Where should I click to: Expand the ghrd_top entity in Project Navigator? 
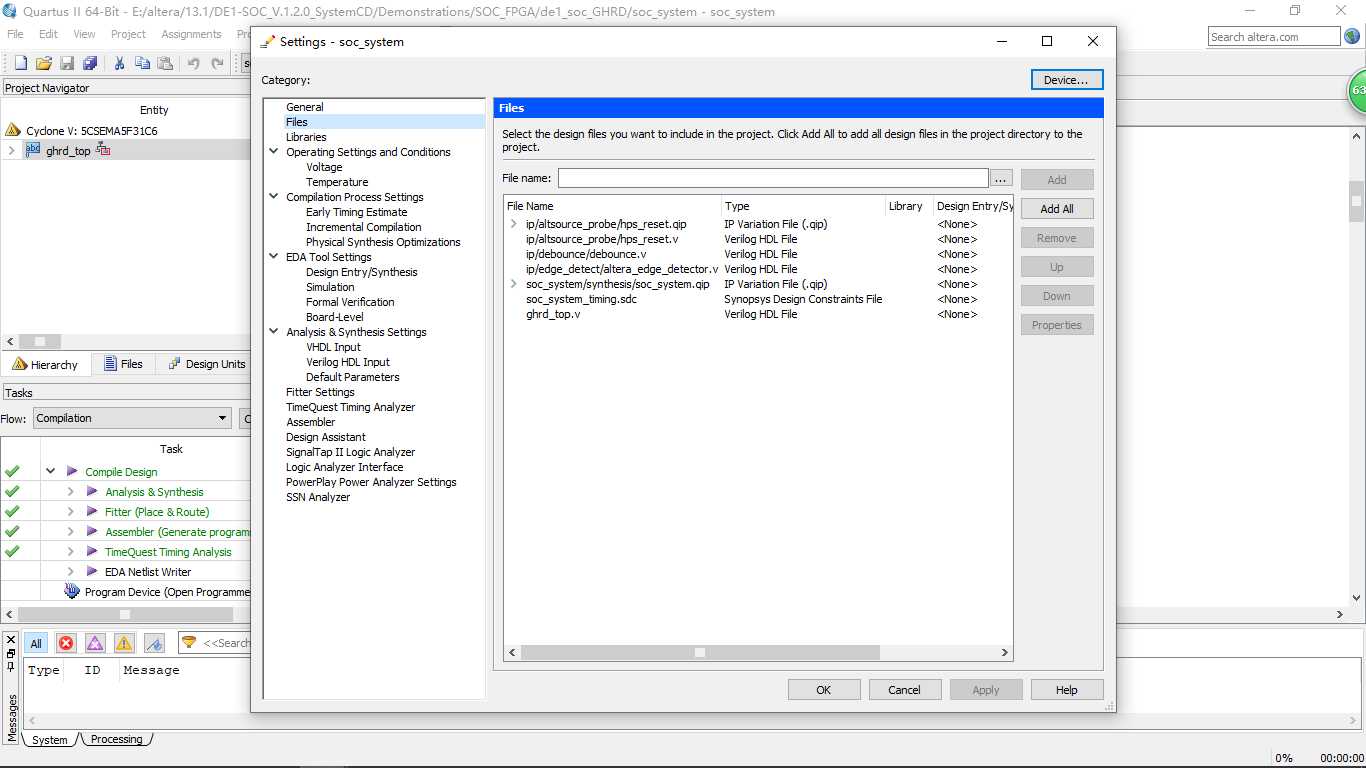(11, 150)
